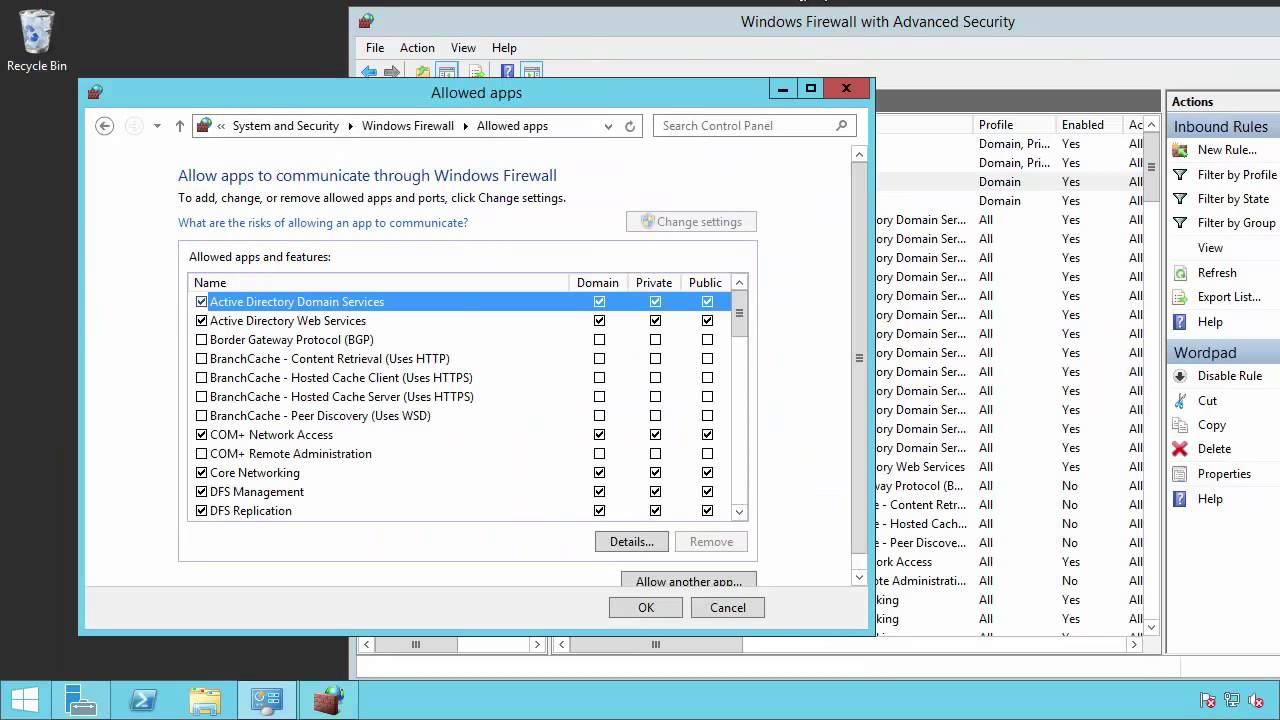
Task: Switch to Windows Firewall taskbar icon
Action: click(x=329, y=700)
